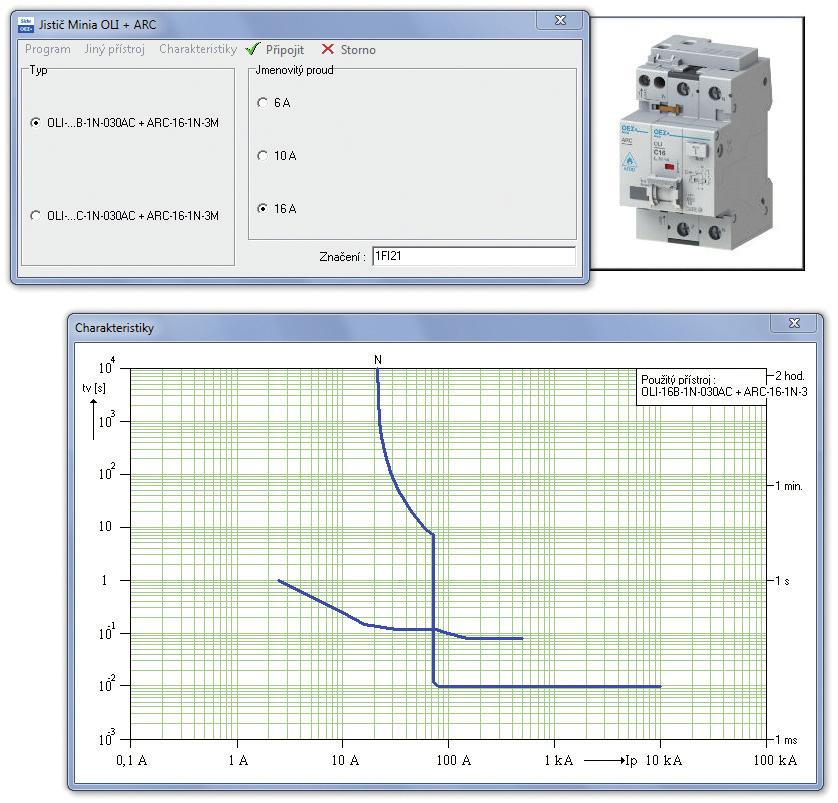Click the Storno button label
The width and height of the screenshot is (838, 803).
[358, 50]
